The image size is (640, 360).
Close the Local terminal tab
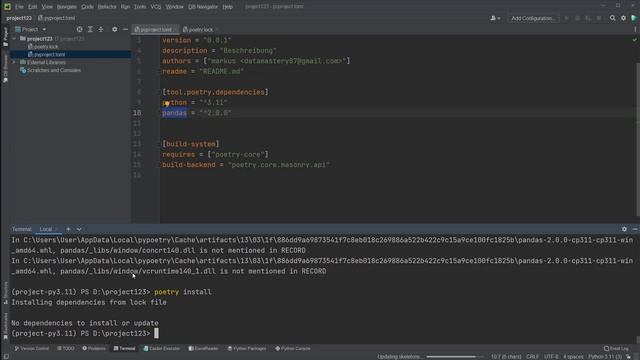(x=57, y=229)
